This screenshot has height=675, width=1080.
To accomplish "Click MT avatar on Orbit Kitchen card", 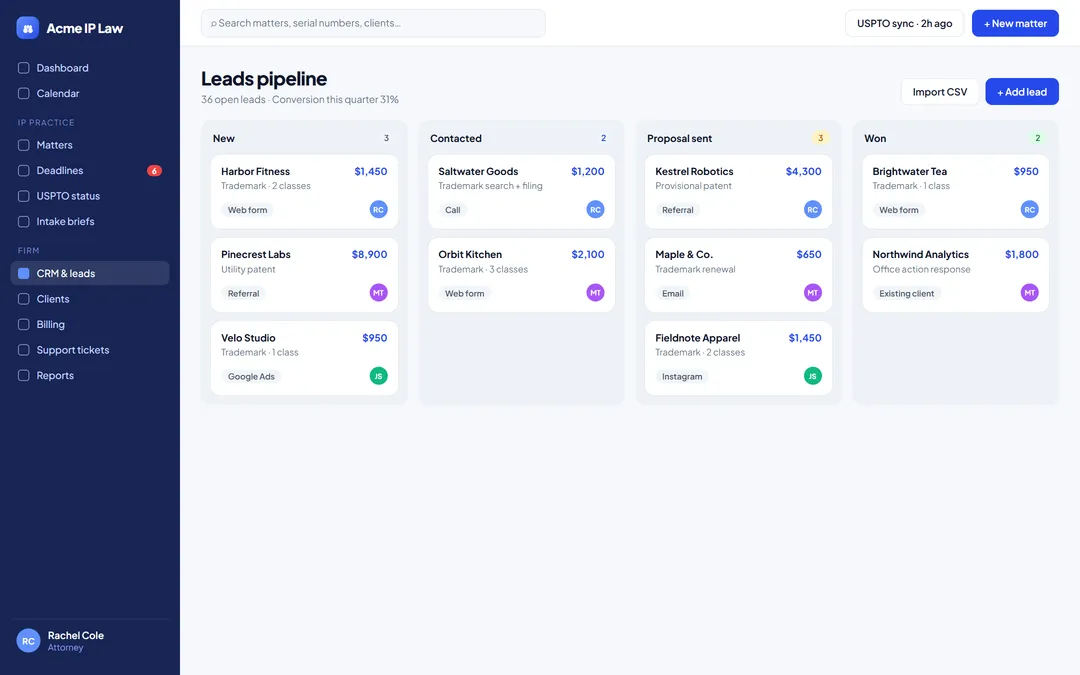I will coord(595,293).
